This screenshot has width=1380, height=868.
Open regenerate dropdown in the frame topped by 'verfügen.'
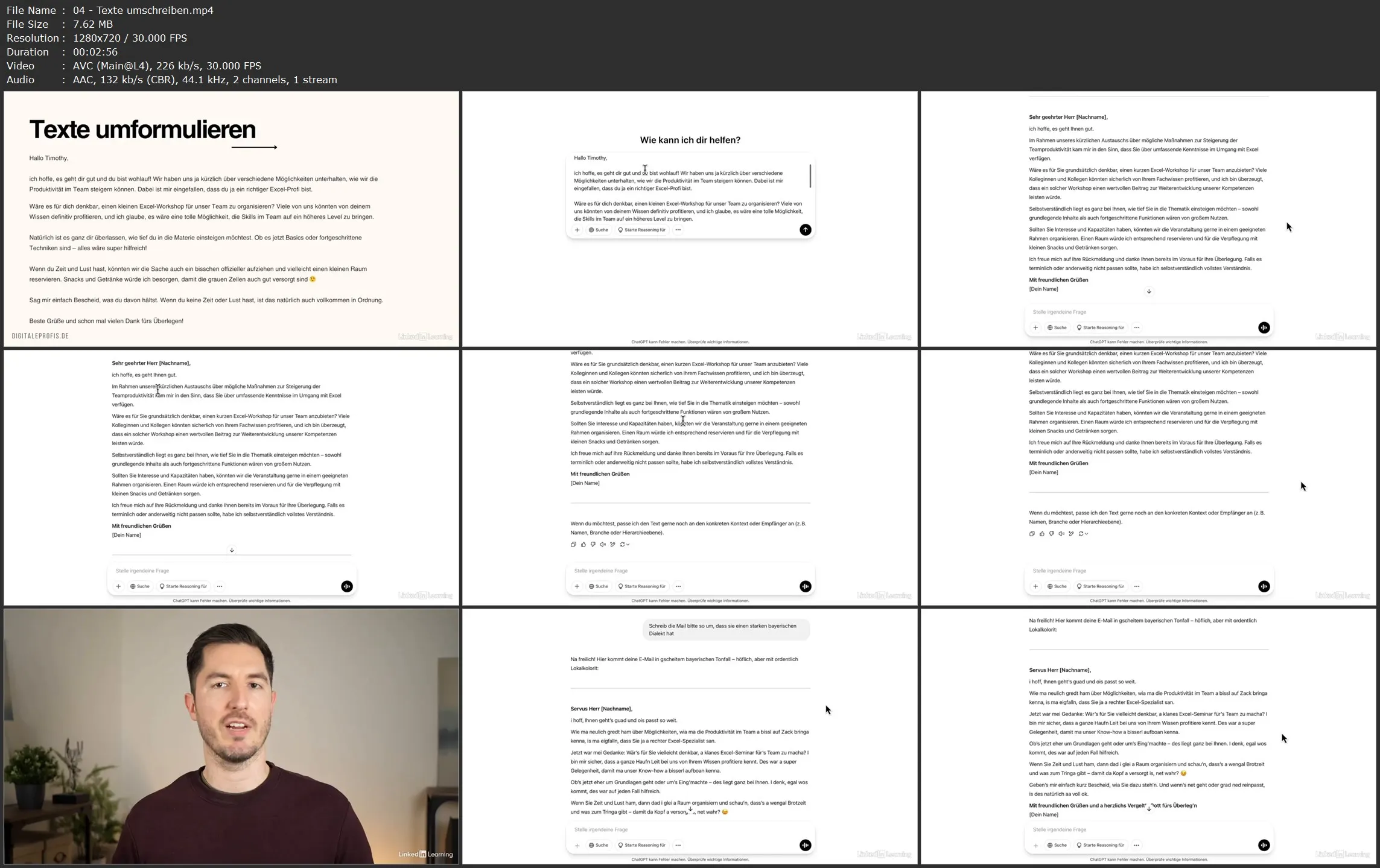coord(625,544)
